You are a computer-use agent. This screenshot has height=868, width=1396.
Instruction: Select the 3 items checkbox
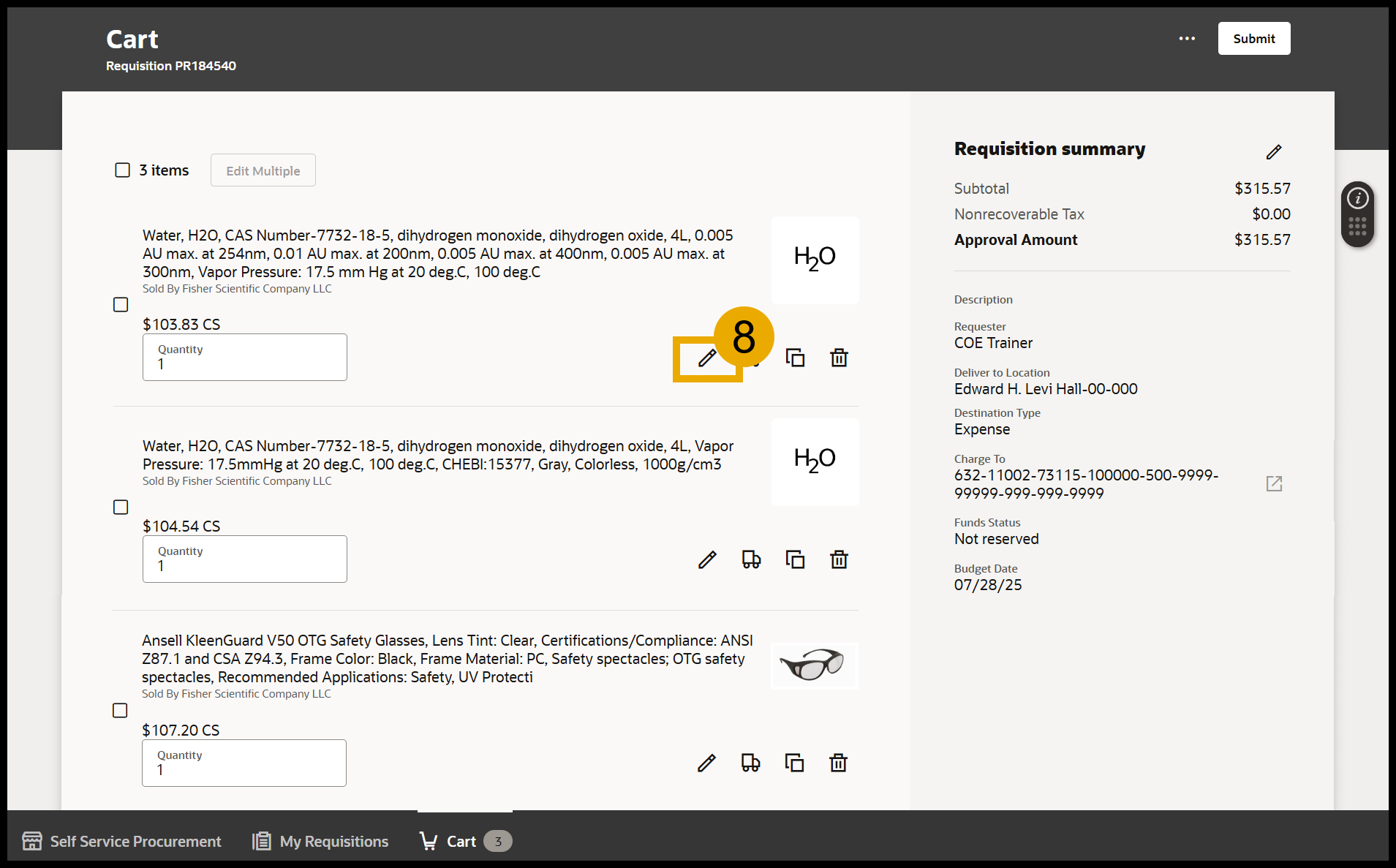122,170
